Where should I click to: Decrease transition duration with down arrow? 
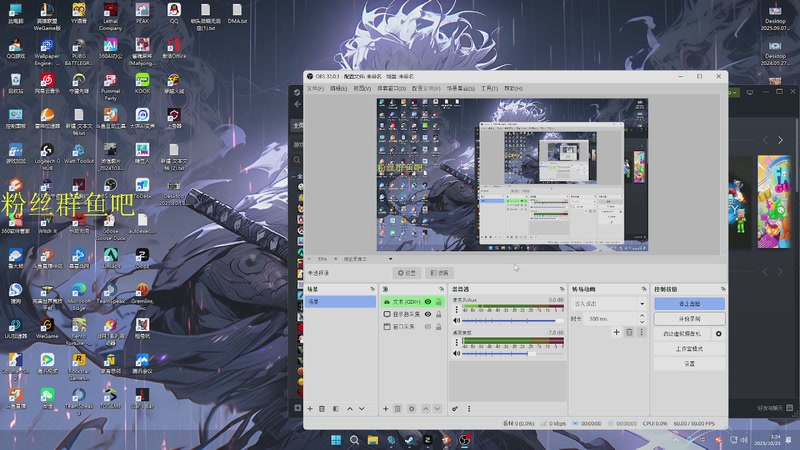[x=642, y=321]
